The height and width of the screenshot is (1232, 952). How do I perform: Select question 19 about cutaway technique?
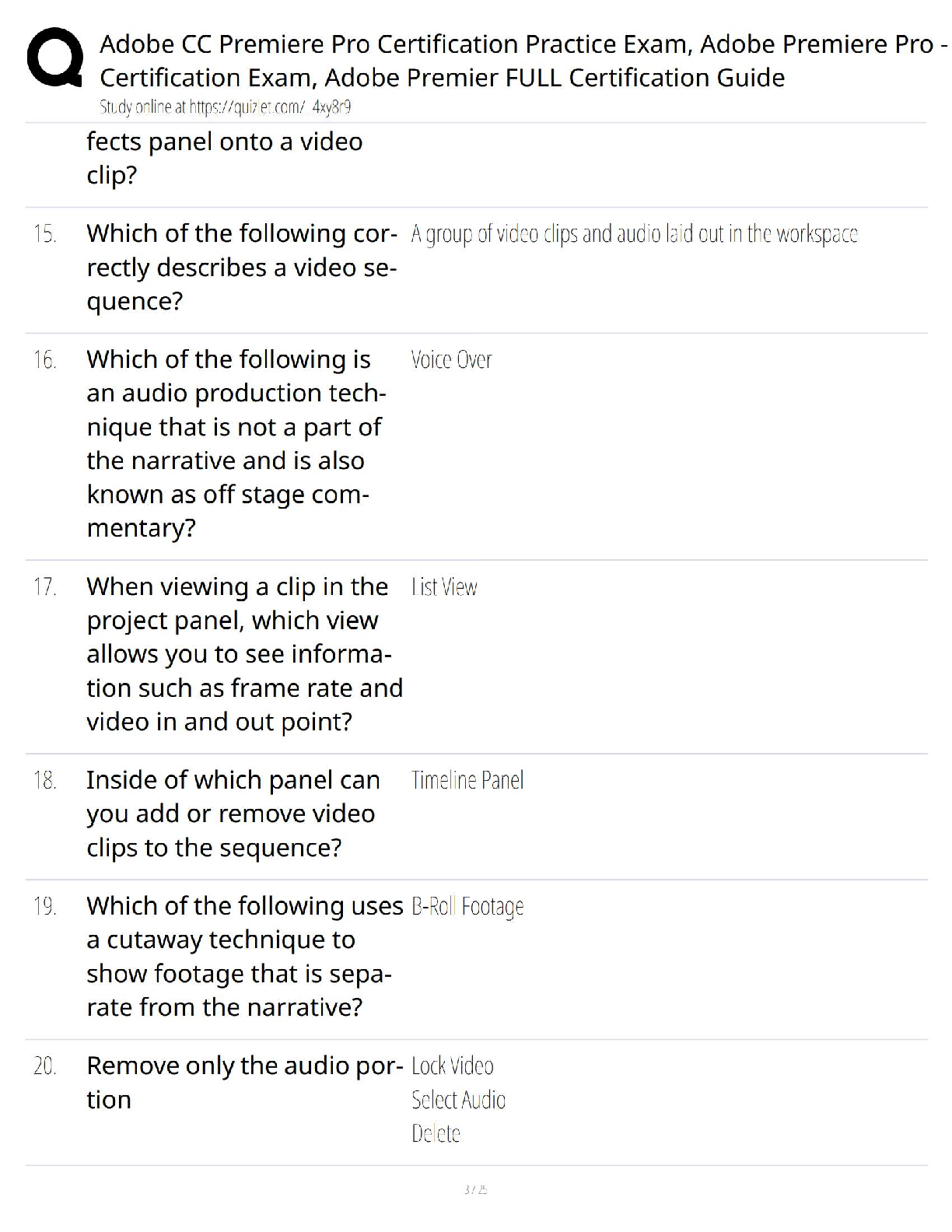point(245,957)
